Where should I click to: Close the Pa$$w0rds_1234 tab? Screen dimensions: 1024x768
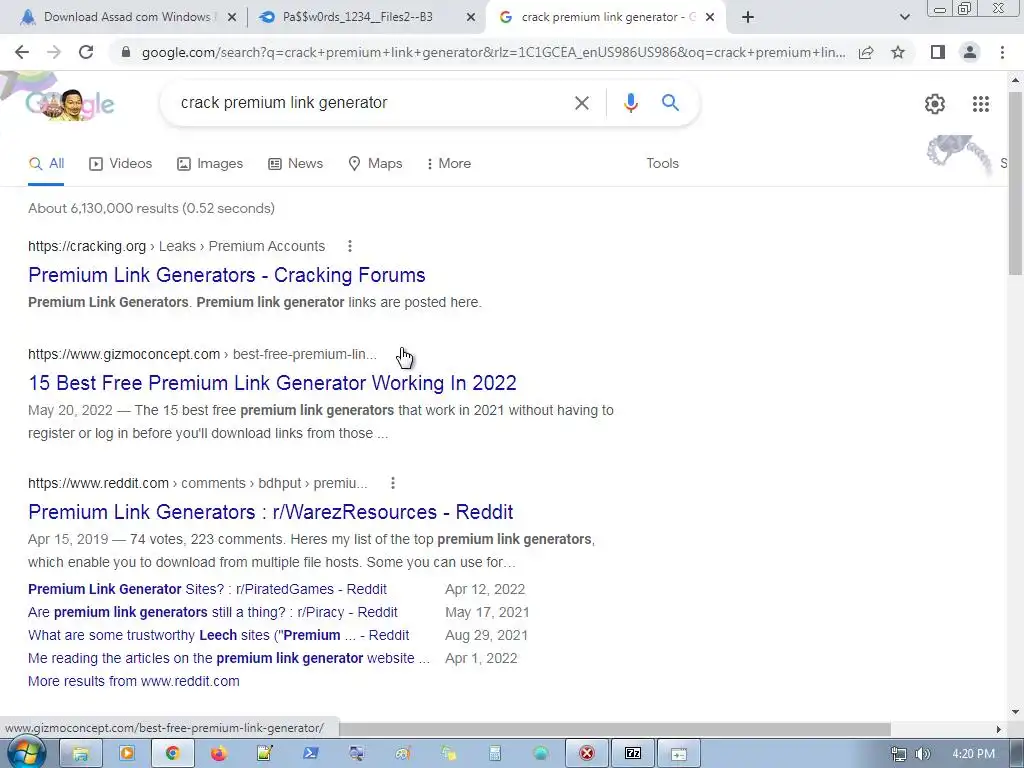[470, 18]
